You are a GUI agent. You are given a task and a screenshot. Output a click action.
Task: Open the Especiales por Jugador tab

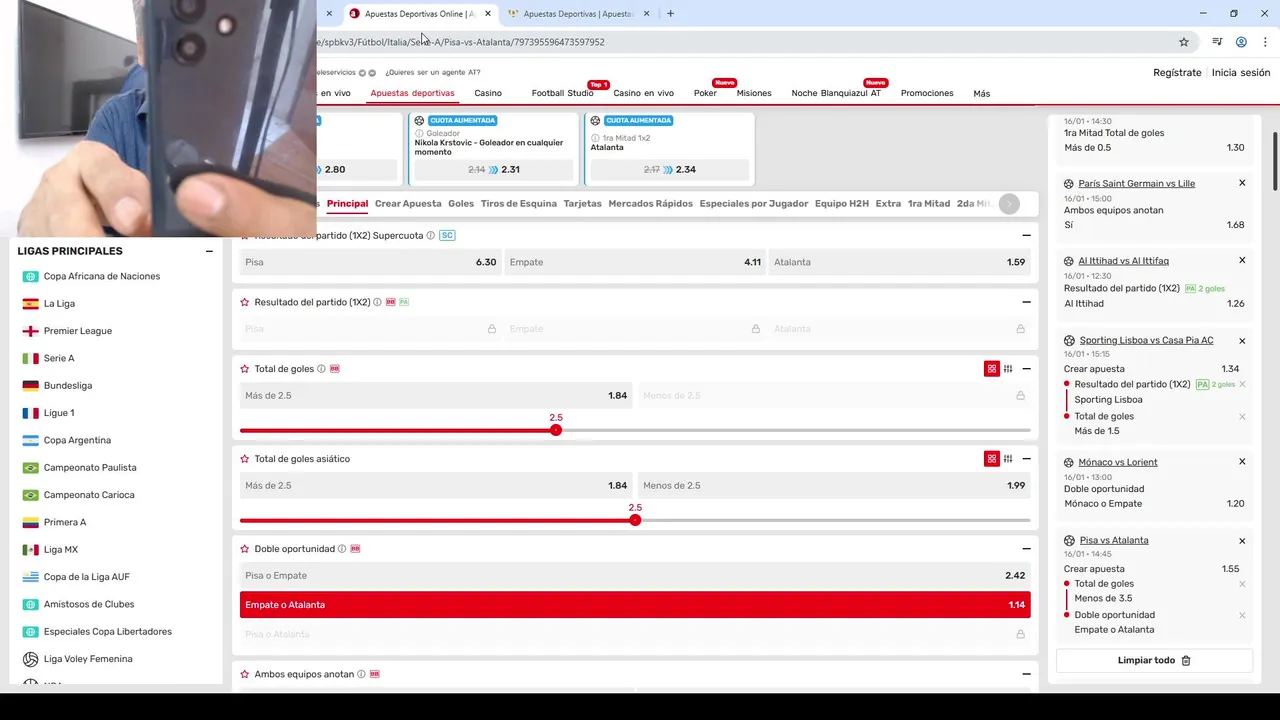point(753,204)
